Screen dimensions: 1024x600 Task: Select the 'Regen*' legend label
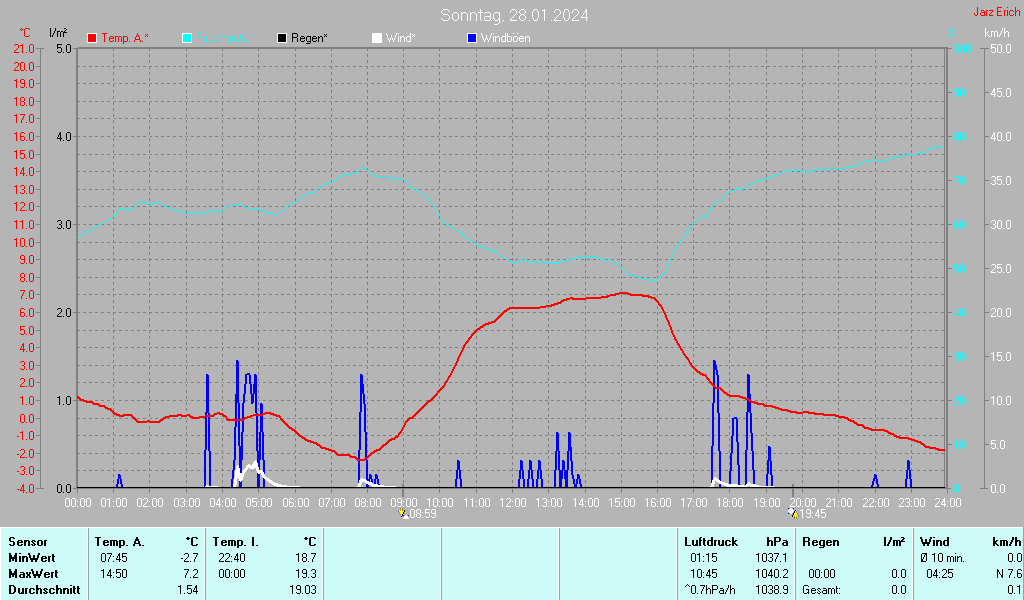[x=310, y=39]
